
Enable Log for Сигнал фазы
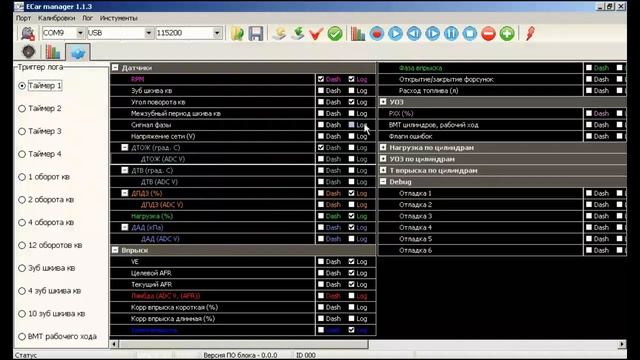coord(351,125)
